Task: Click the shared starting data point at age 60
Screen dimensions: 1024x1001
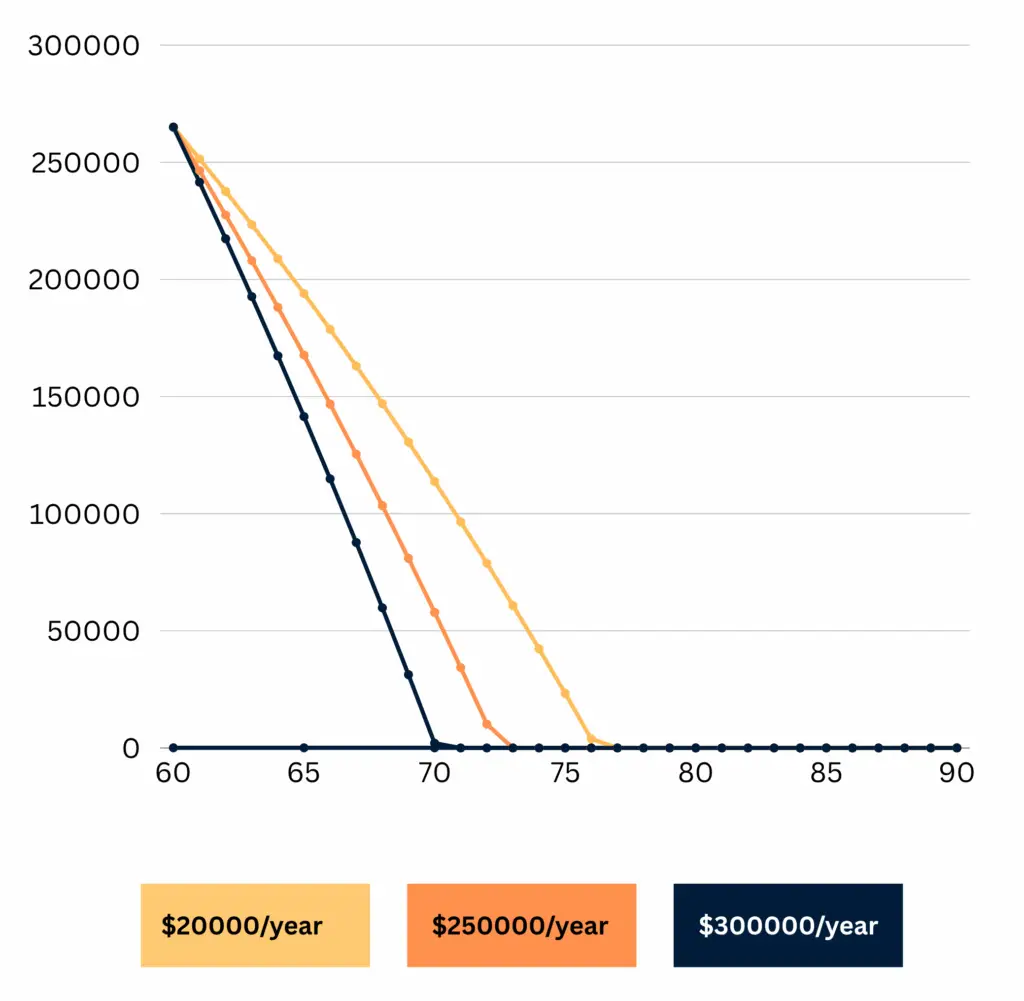Action: [173, 128]
